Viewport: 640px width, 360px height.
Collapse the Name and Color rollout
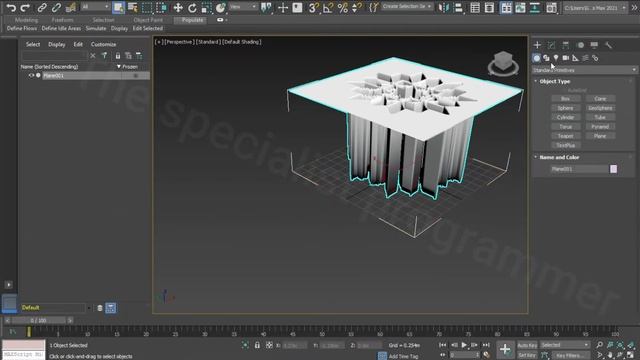[559, 157]
